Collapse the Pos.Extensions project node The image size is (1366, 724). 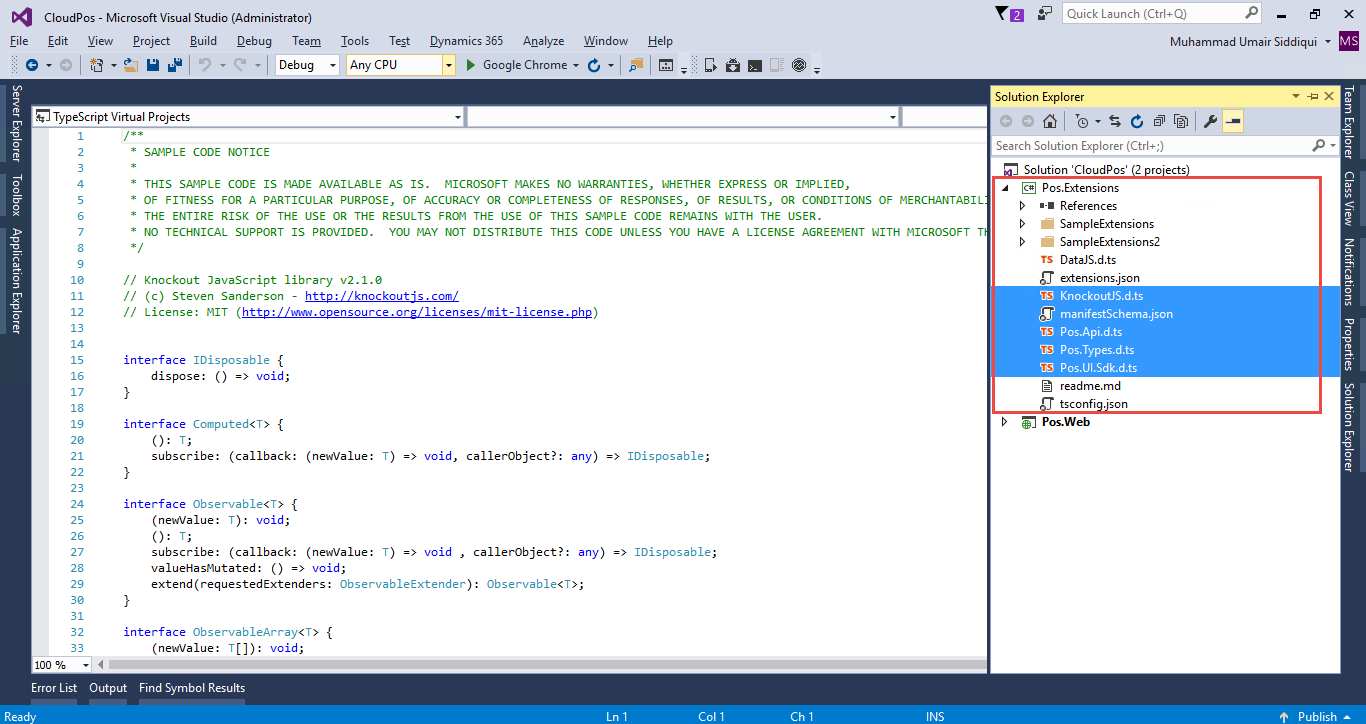(x=1004, y=187)
